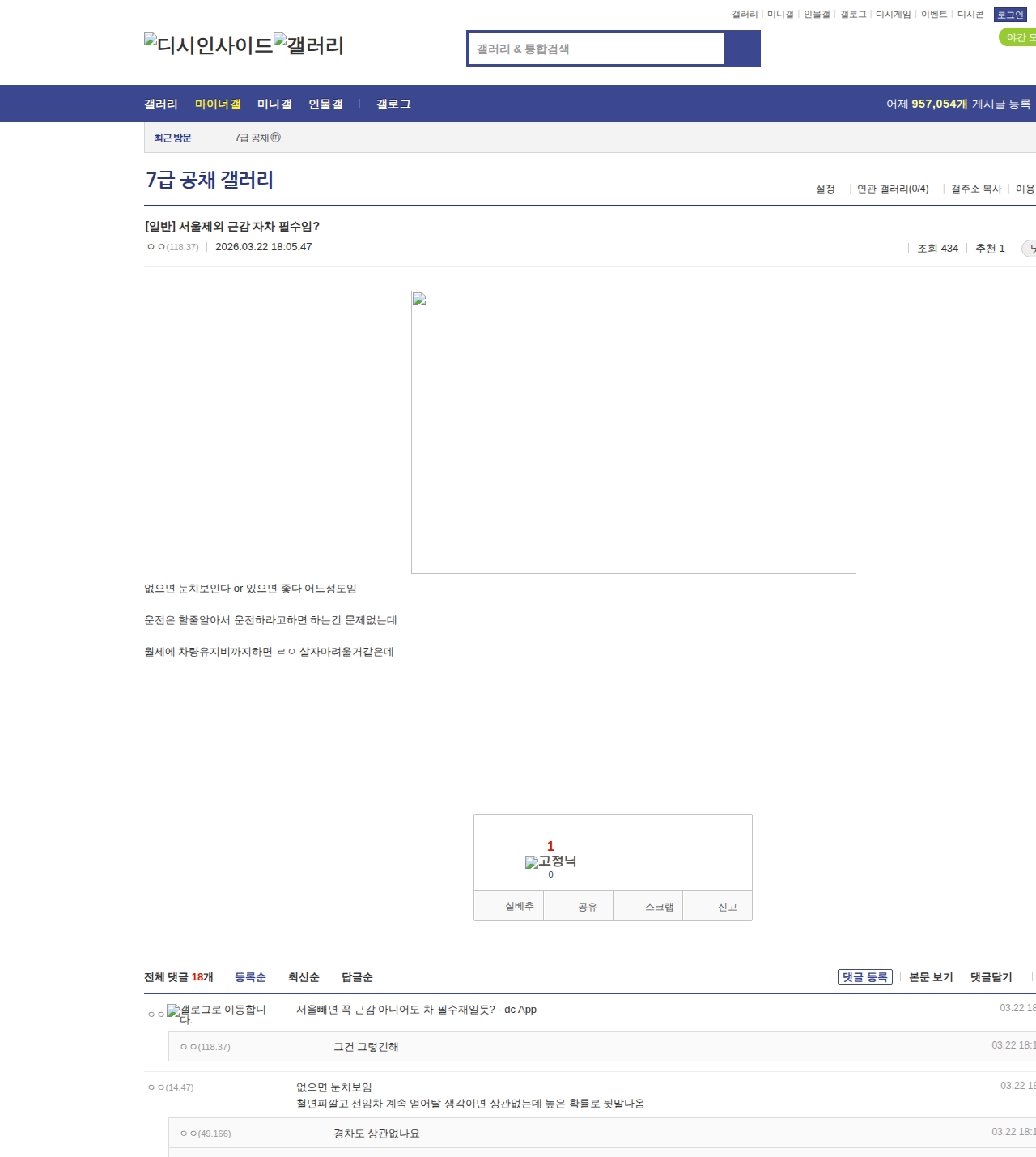This screenshot has width=1036, height=1157.
Task: Select 인물갤 in the blue navigation bar
Action: click(325, 104)
